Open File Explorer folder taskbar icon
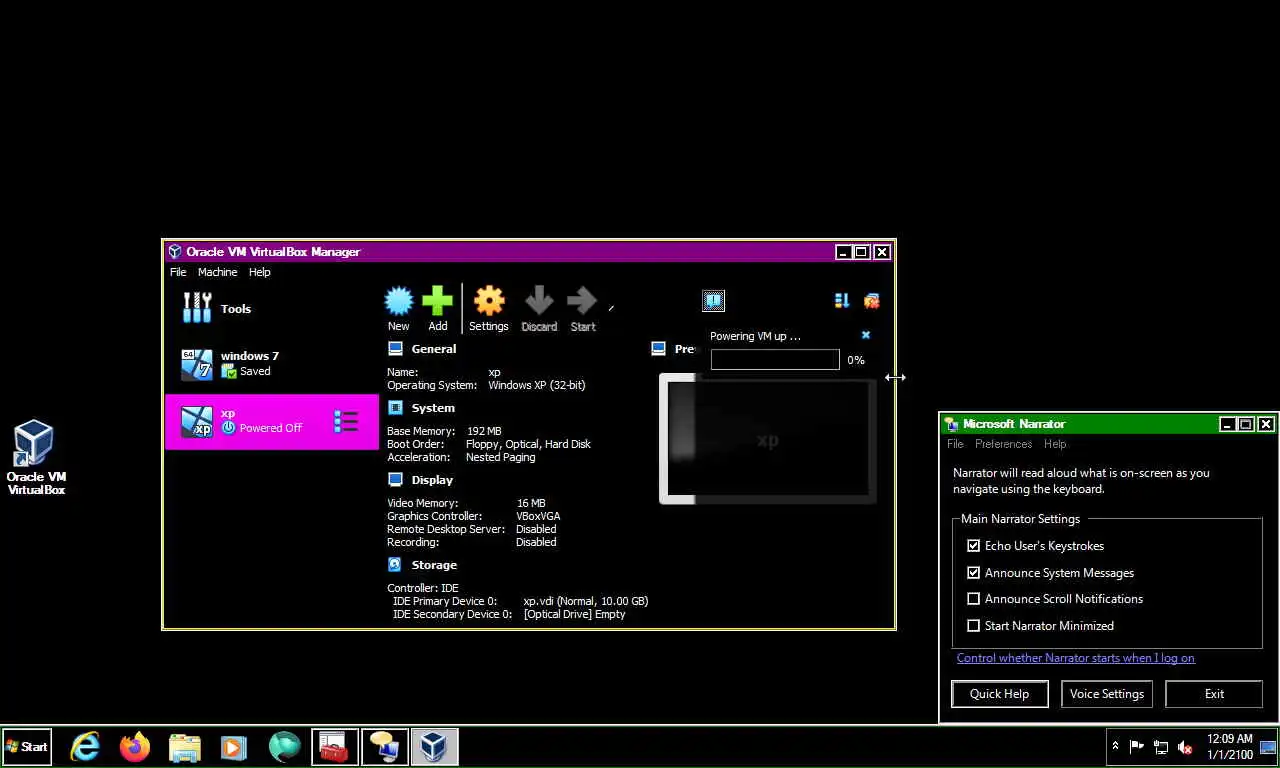The width and height of the screenshot is (1280, 768). [184, 747]
